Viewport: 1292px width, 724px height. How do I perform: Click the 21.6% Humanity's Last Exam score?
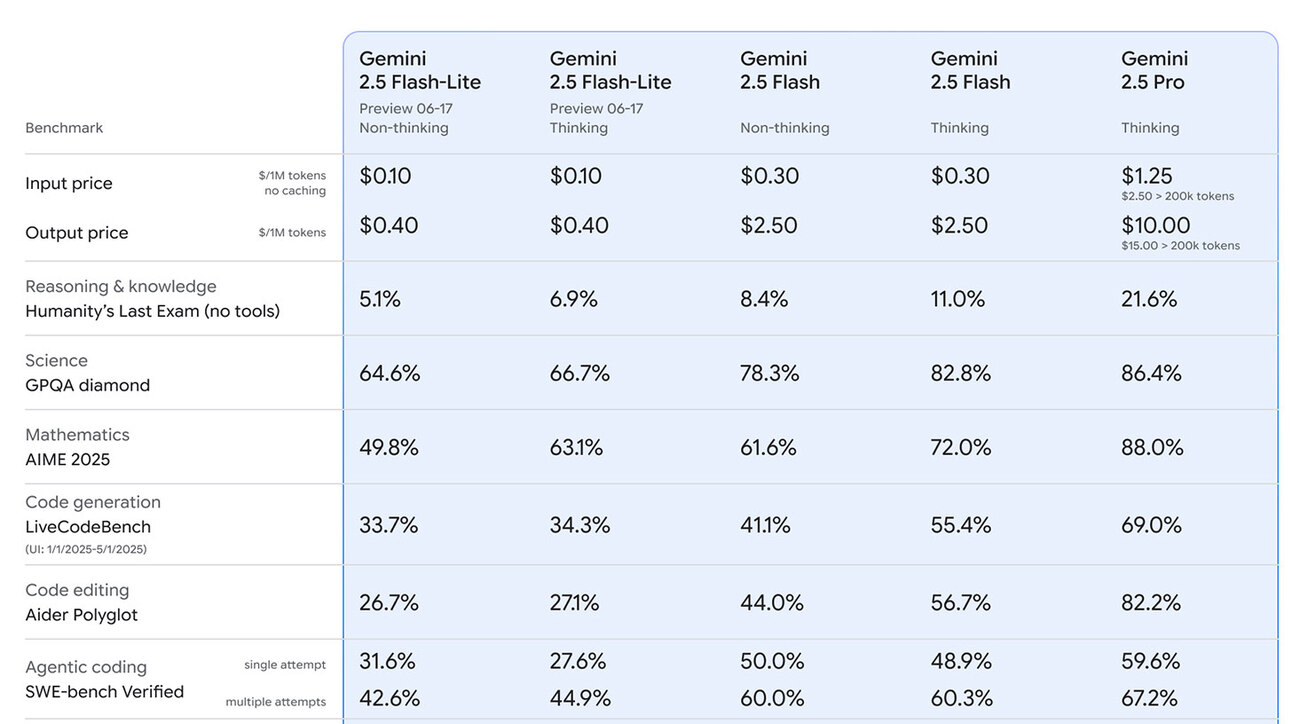click(1149, 299)
